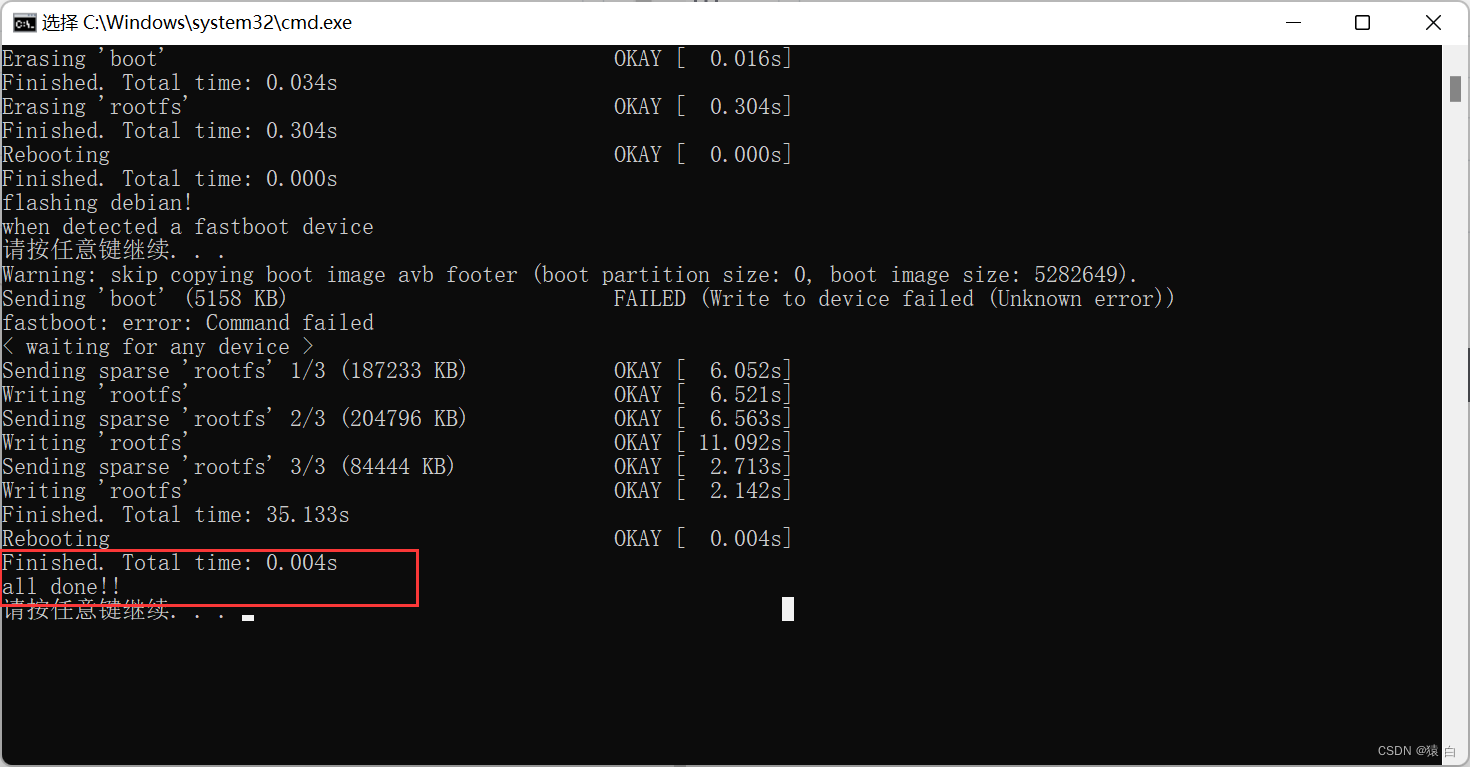Click the blinking underscore prompt cursor
Viewport: 1470px width, 767px height.
coord(248,618)
